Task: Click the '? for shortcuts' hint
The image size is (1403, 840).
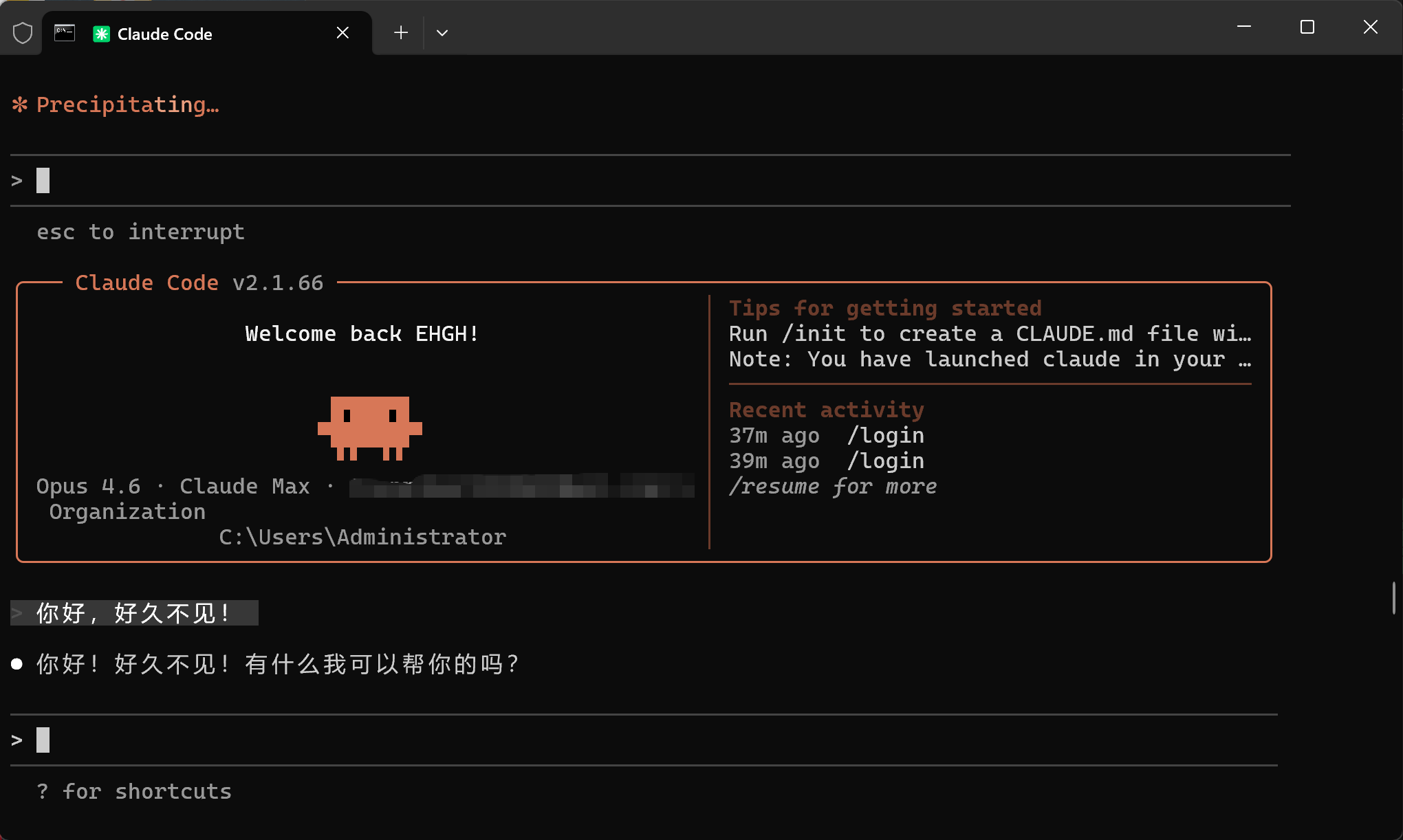Action: pyautogui.click(x=134, y=792)
